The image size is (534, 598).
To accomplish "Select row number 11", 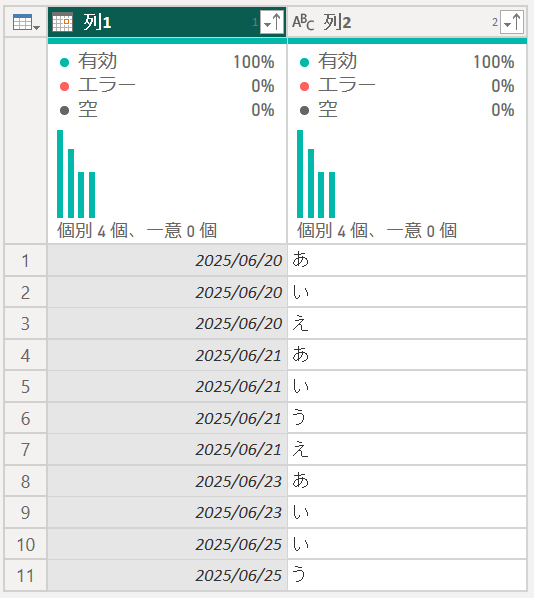I will (x=25, y=575).
